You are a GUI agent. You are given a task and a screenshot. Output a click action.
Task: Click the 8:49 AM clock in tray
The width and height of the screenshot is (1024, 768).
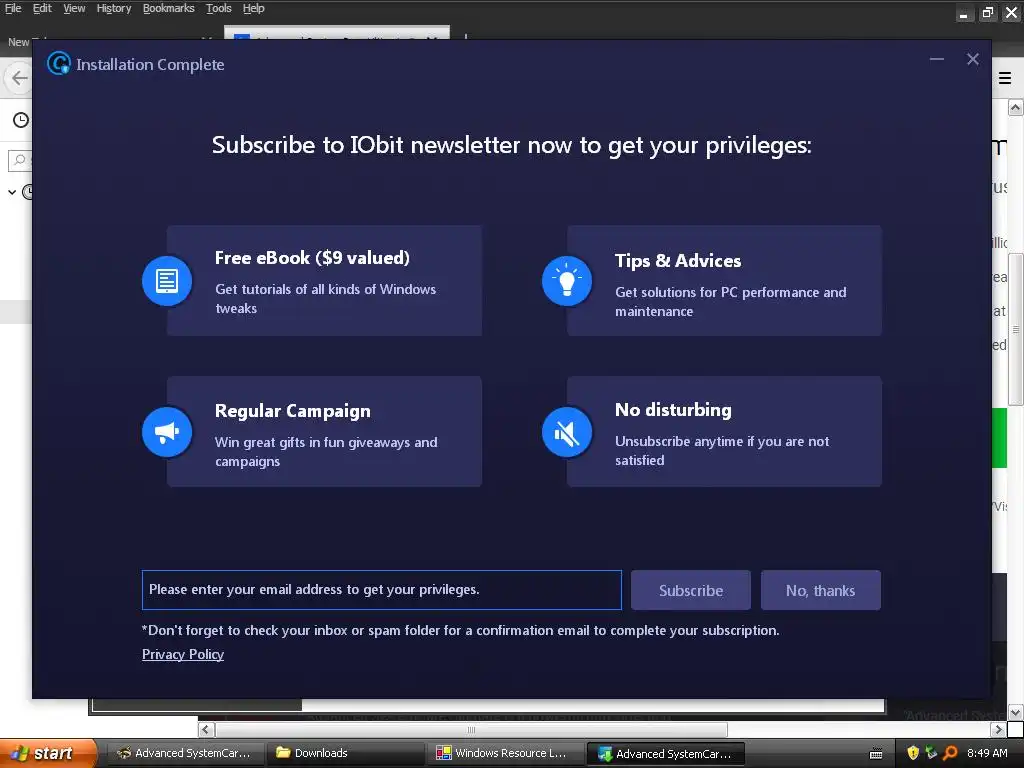[987, 753]
